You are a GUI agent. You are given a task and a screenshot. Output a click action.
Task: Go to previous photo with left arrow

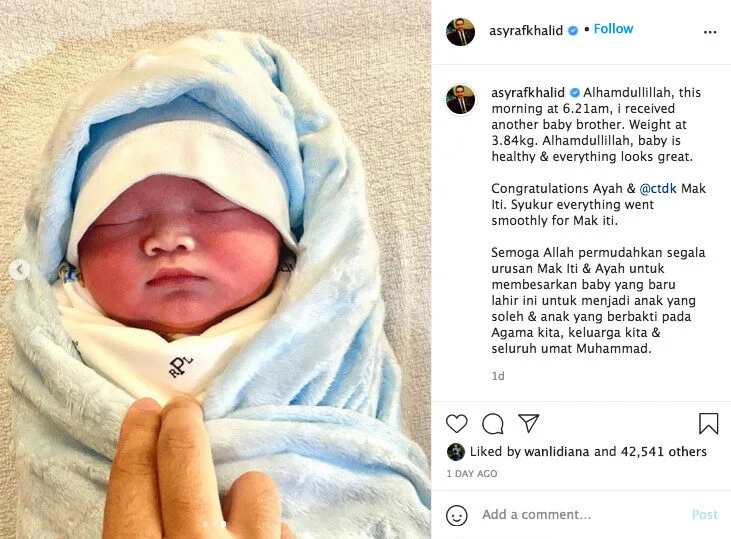pyautogui.click(x=19, y=270)
